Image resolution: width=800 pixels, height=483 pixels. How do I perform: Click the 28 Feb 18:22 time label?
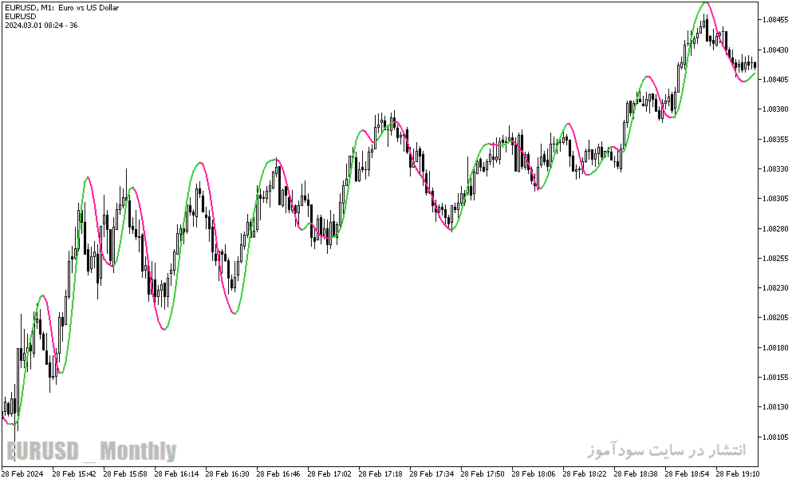point(585,474)
